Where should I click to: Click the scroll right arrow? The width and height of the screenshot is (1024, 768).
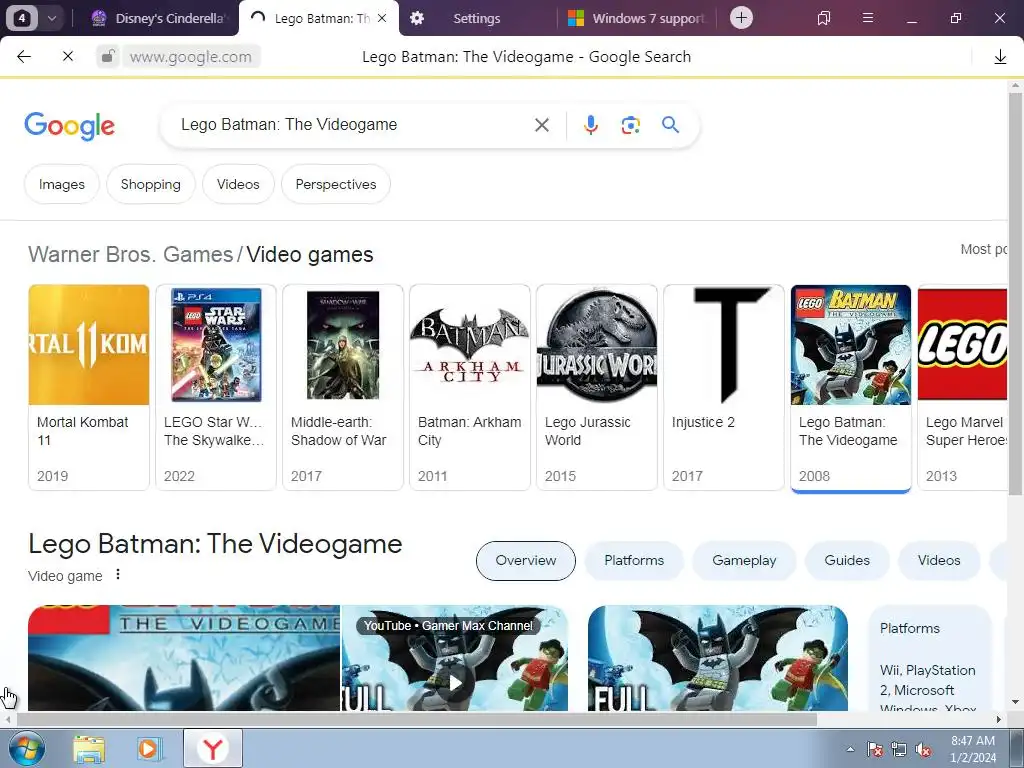pyautogui.click(x=999, y=720)
